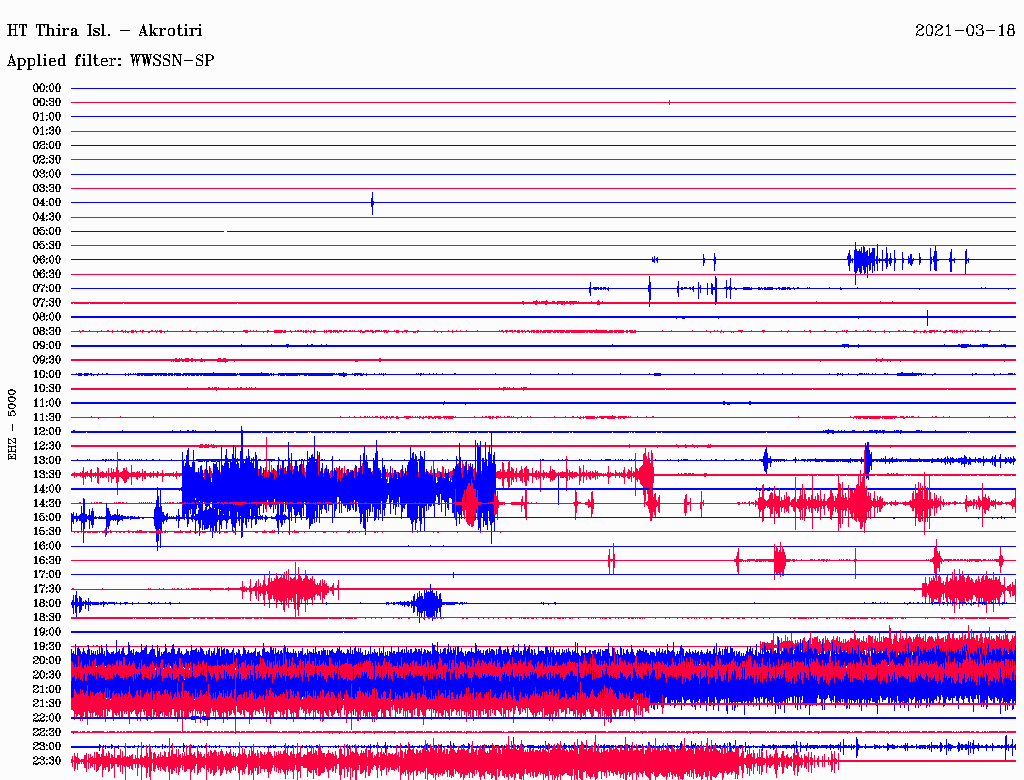Click the 22:30 time label
Image resolution: width=1024 pixels, height=780 pixels.
47,732
